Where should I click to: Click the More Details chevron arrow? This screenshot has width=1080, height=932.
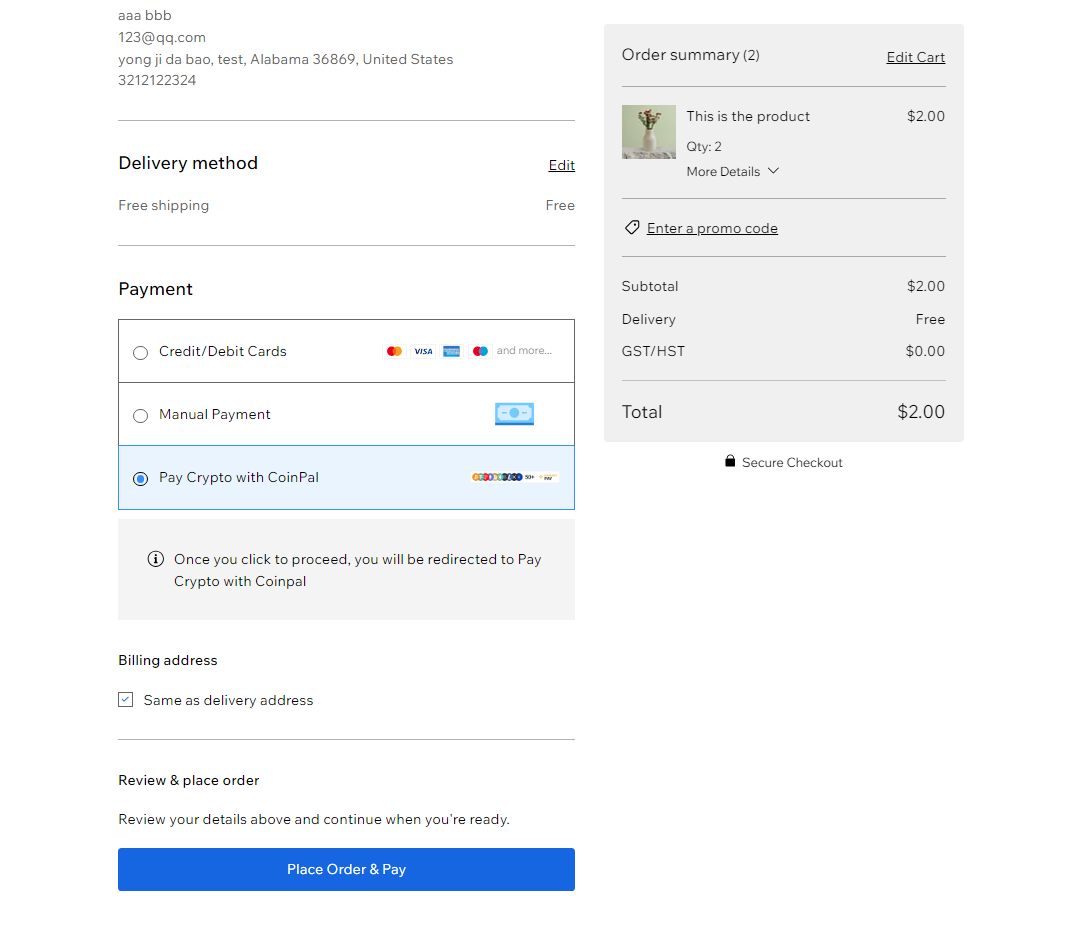point(773,170)
